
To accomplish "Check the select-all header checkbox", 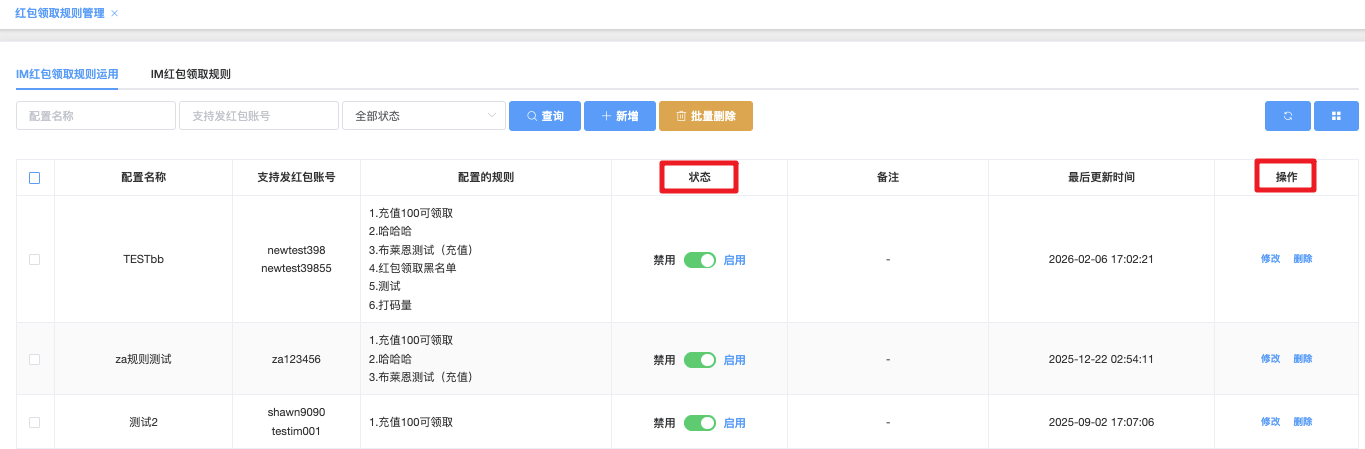I will tap(35, 178).
